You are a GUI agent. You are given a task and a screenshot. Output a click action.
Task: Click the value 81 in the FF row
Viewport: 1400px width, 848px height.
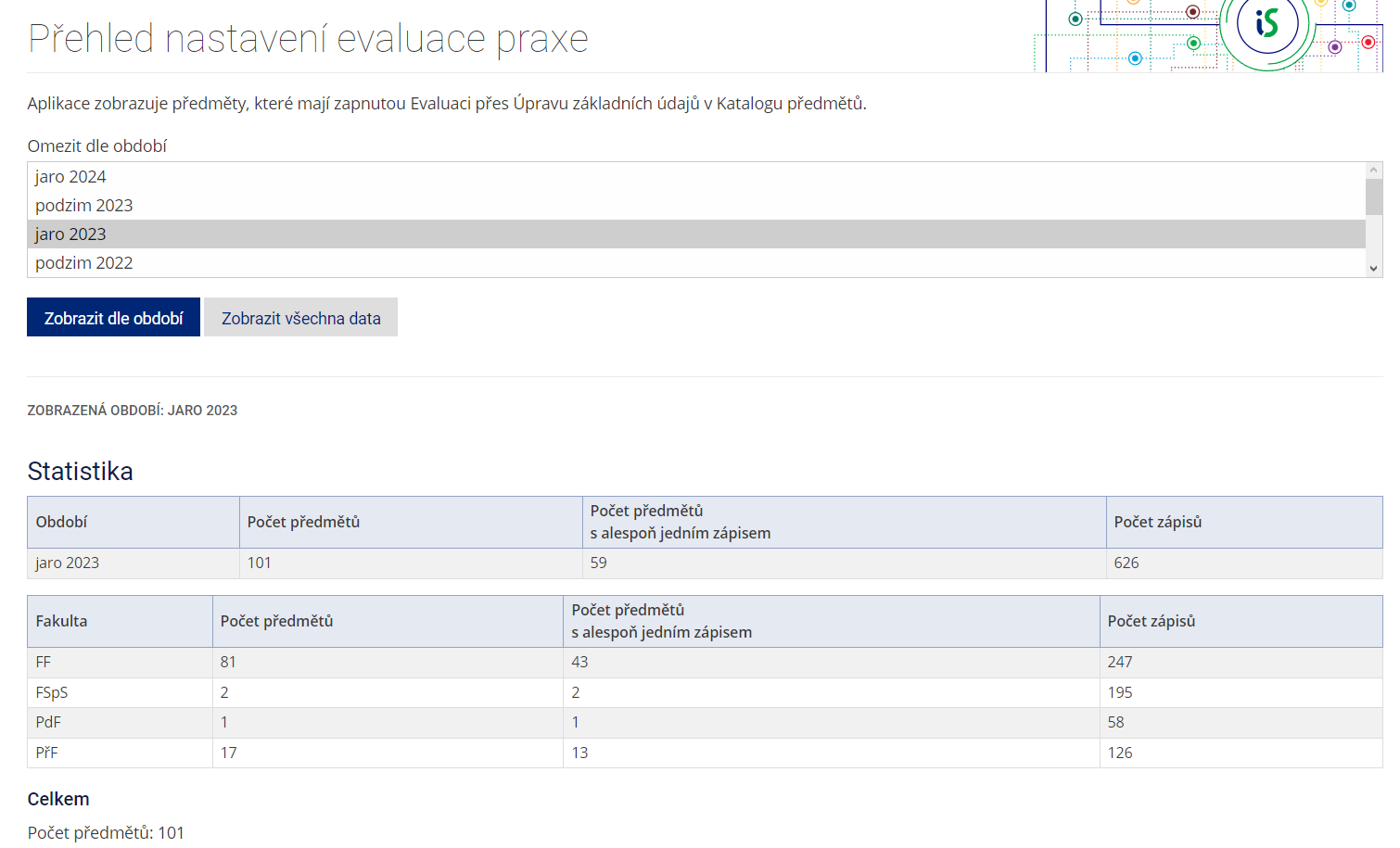coord(228,662)
